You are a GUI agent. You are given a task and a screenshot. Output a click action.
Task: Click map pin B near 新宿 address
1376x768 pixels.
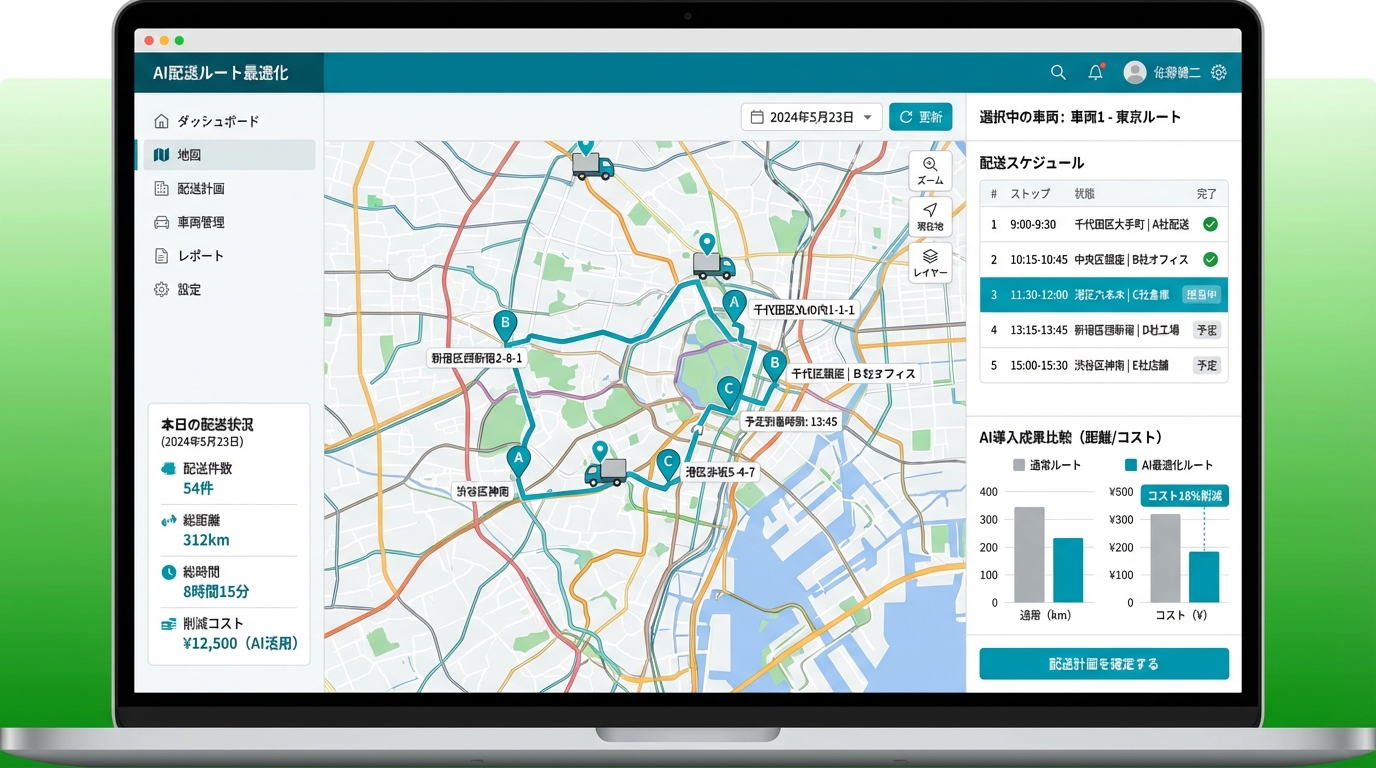pyautogui.click(x=506, y=324)
